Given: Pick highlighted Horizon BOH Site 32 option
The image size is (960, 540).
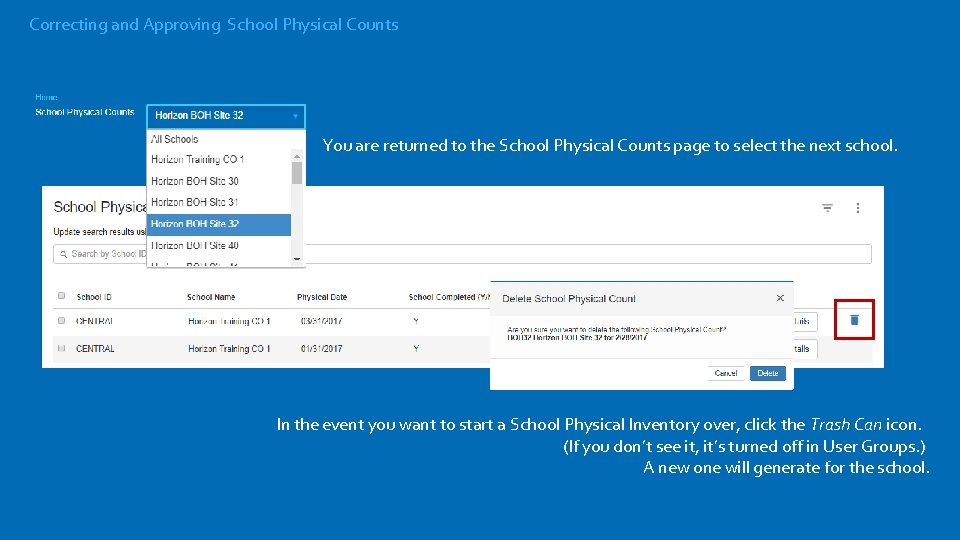Looking at the screenshot, I should pyautogui.click(x=219, y=224).
